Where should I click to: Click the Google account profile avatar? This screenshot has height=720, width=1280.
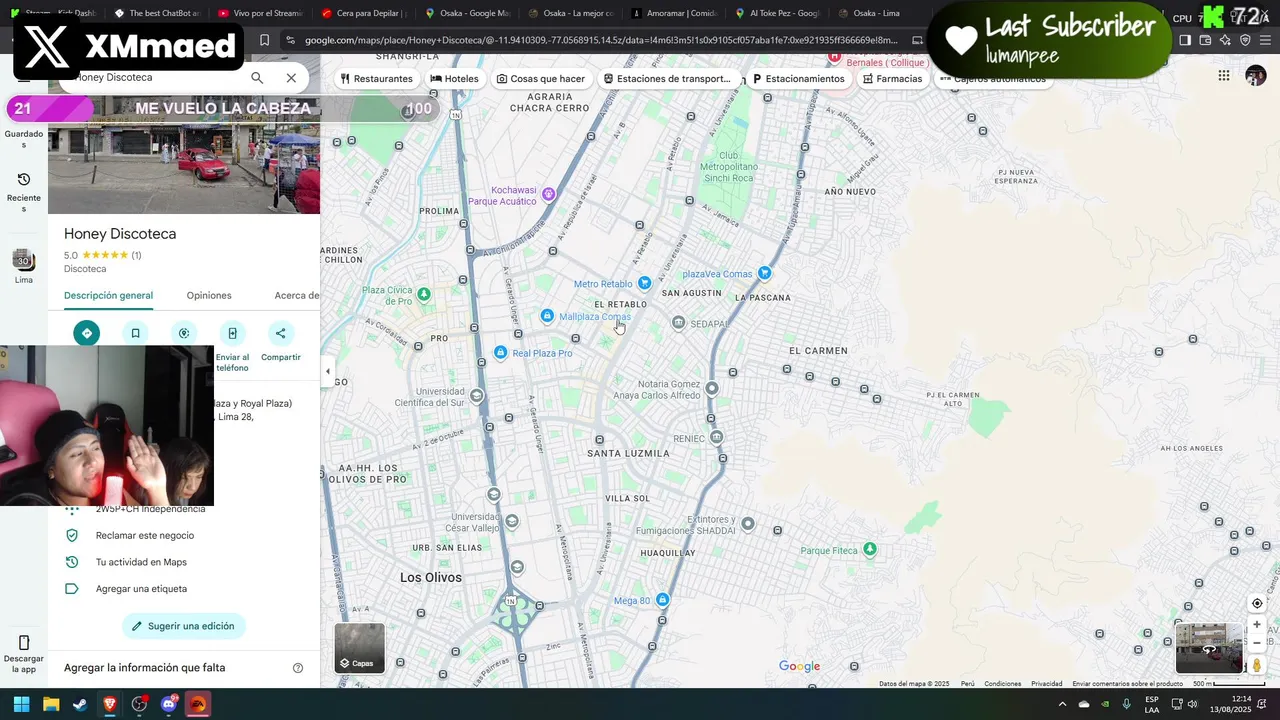1256,76
